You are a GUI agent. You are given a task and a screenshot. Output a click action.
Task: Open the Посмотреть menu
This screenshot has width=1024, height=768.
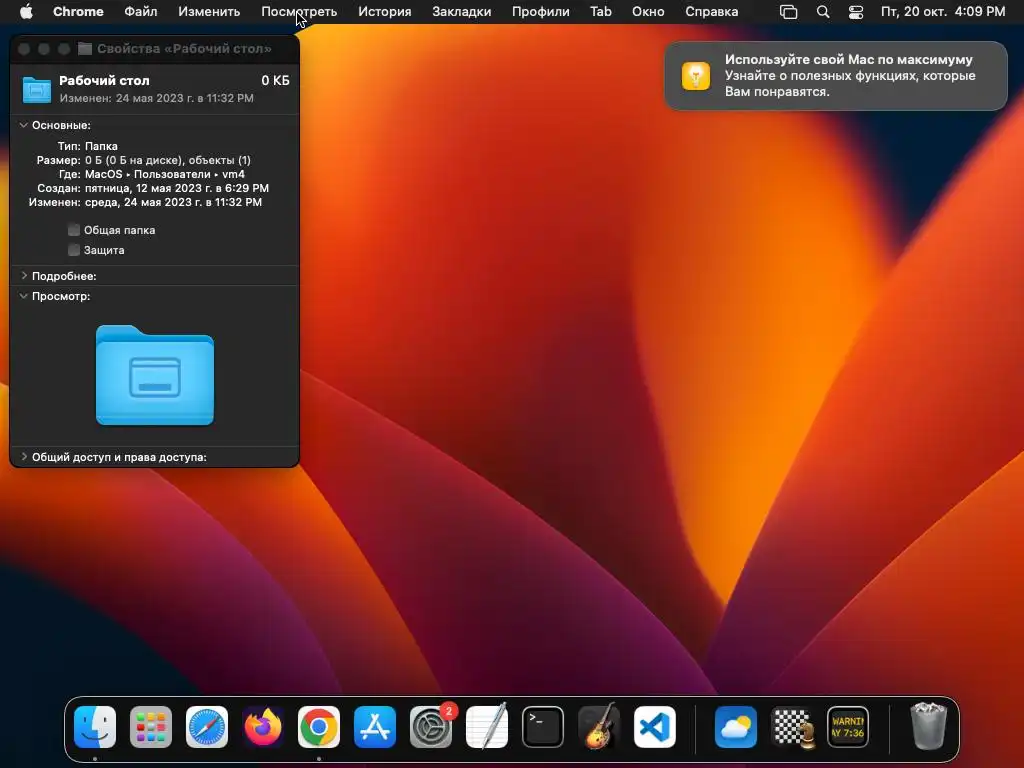click(299, 12)
